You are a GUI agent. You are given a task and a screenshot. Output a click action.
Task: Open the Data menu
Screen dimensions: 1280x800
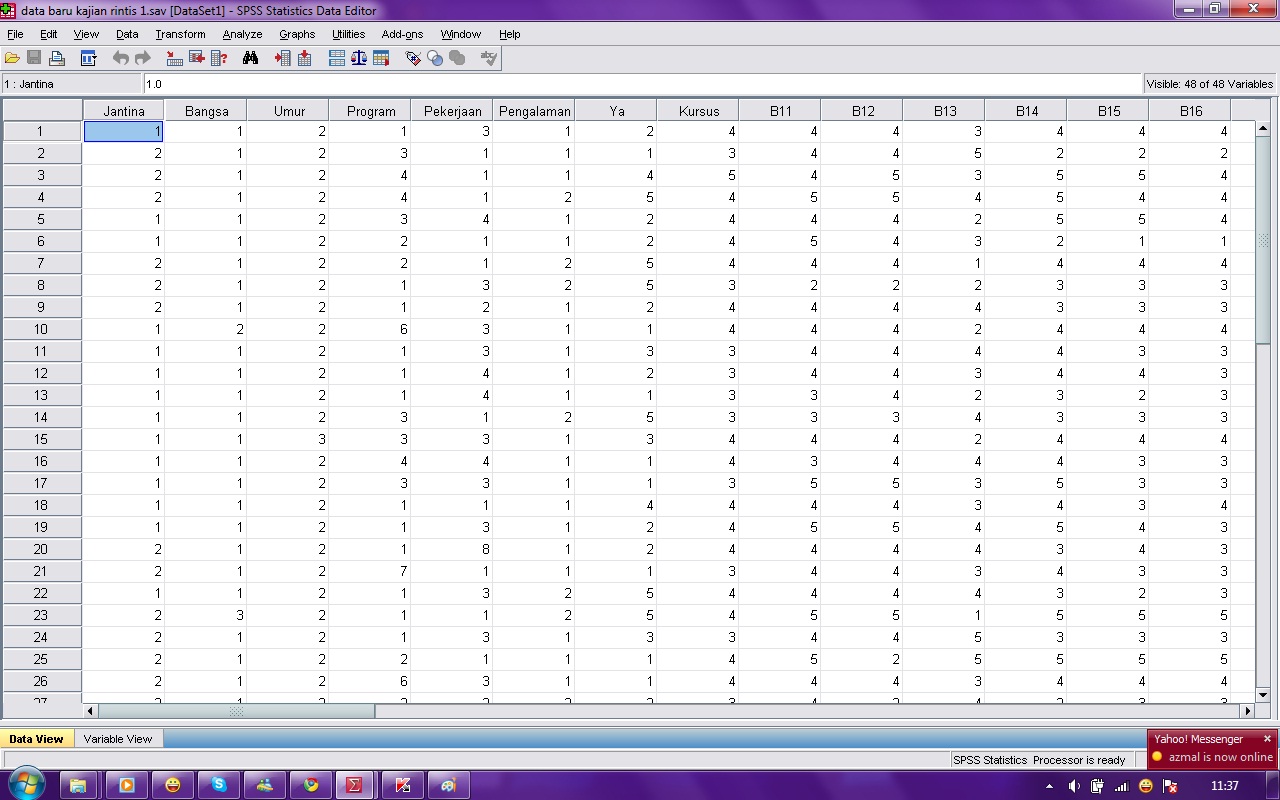127,34
